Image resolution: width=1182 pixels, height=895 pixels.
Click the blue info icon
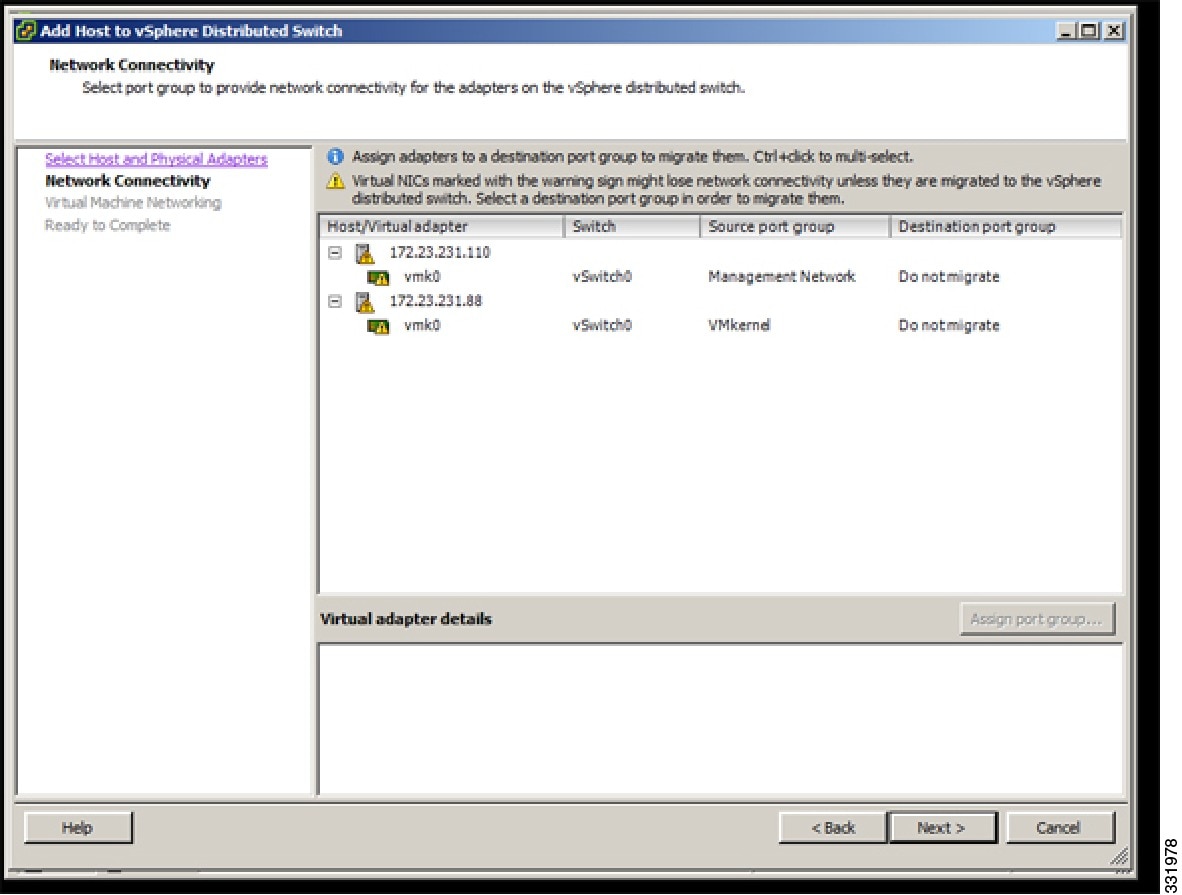[335, 157]
